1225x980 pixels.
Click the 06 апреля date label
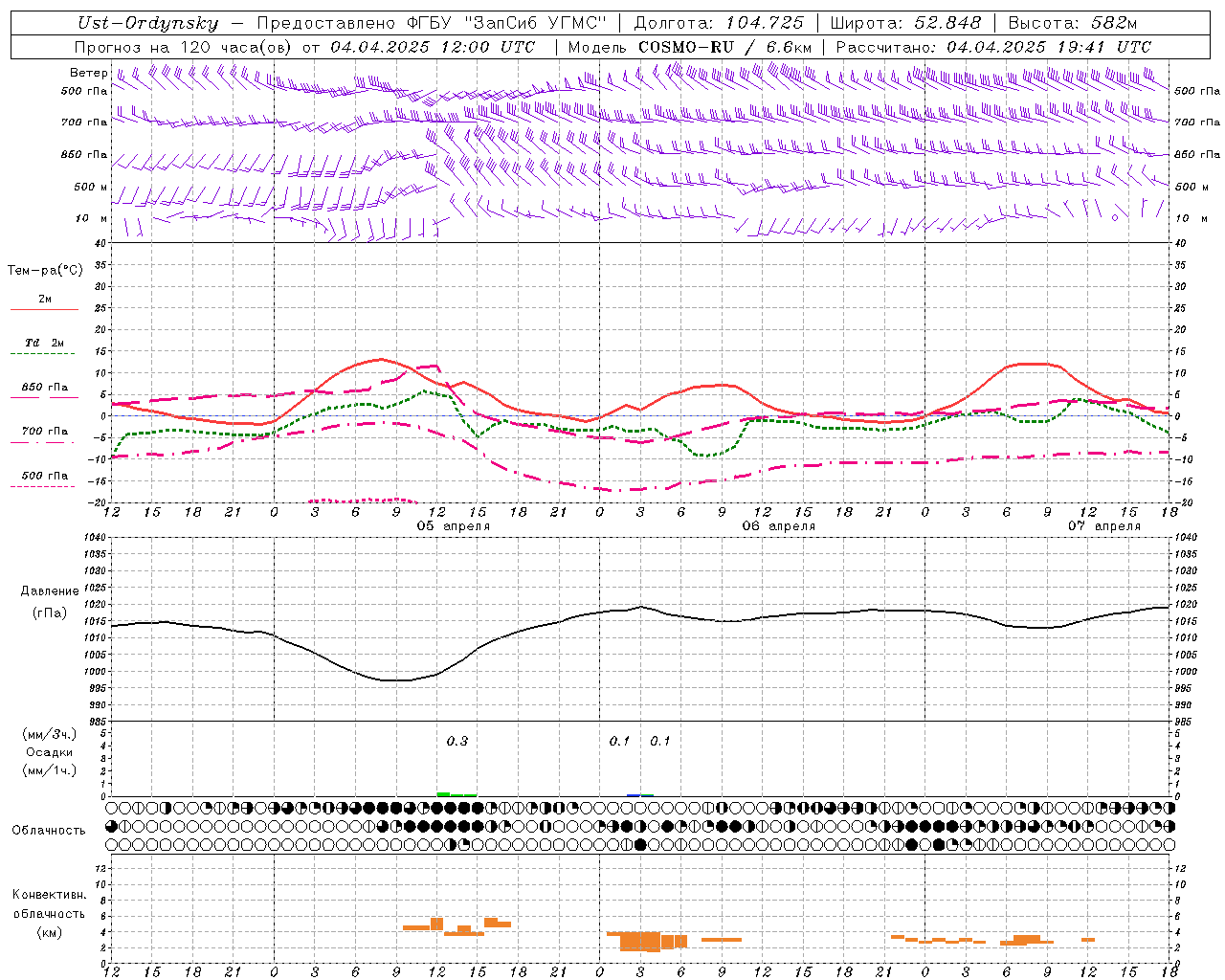pos(778,526)
